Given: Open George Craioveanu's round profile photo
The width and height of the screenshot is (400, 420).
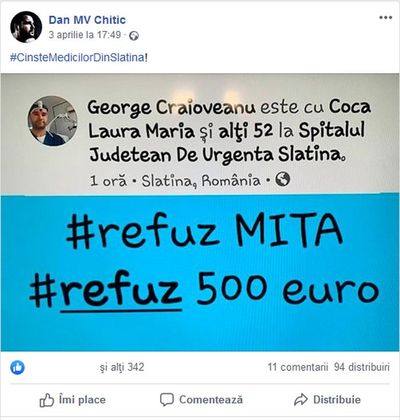Looking at the screenshot, I should coord(52,121).
